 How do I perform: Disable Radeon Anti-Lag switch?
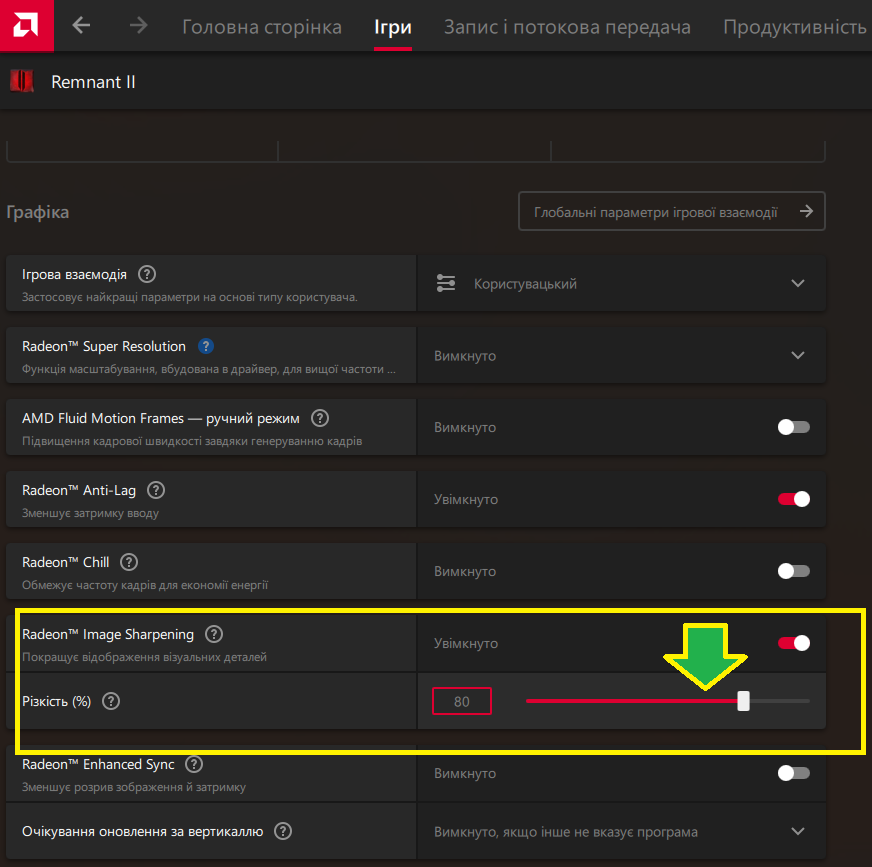pos(794,499)
